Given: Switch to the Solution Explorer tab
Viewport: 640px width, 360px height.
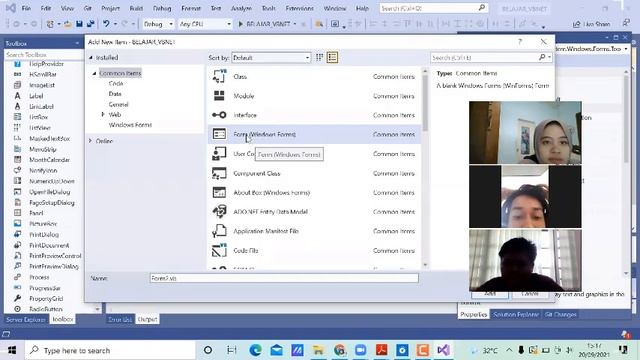Looking at the screenshot, I should (x=516, y=314).
